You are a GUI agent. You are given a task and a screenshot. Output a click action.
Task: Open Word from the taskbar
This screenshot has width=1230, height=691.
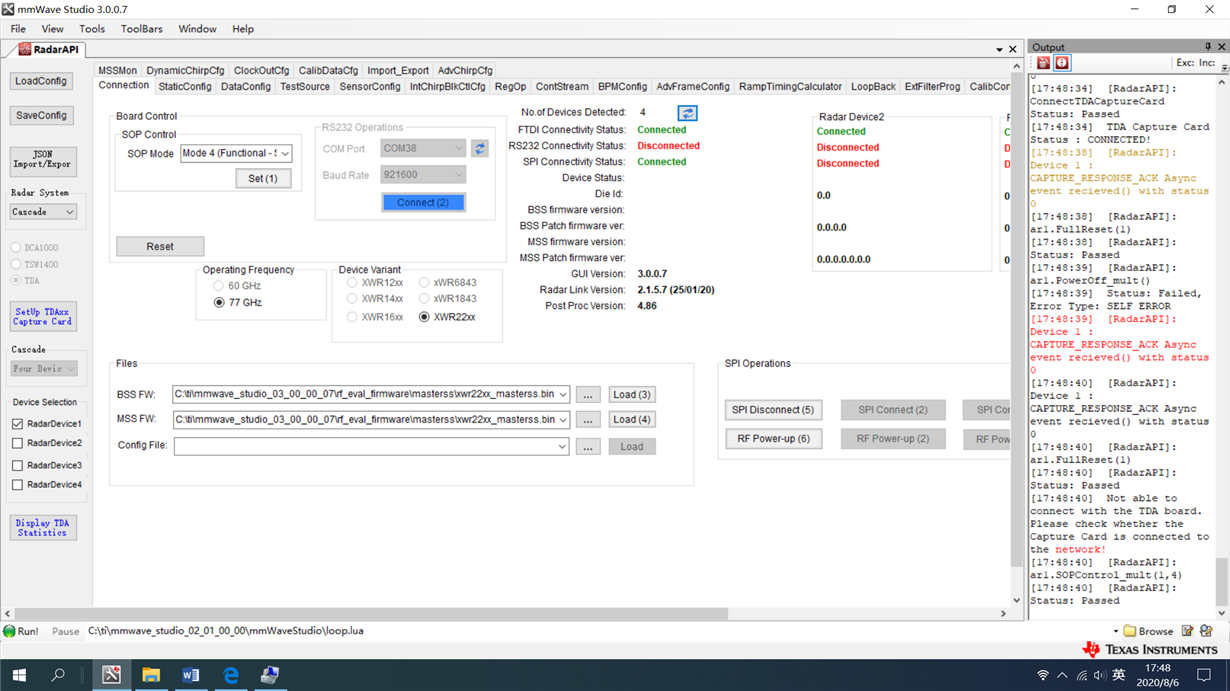coord(191,675)
